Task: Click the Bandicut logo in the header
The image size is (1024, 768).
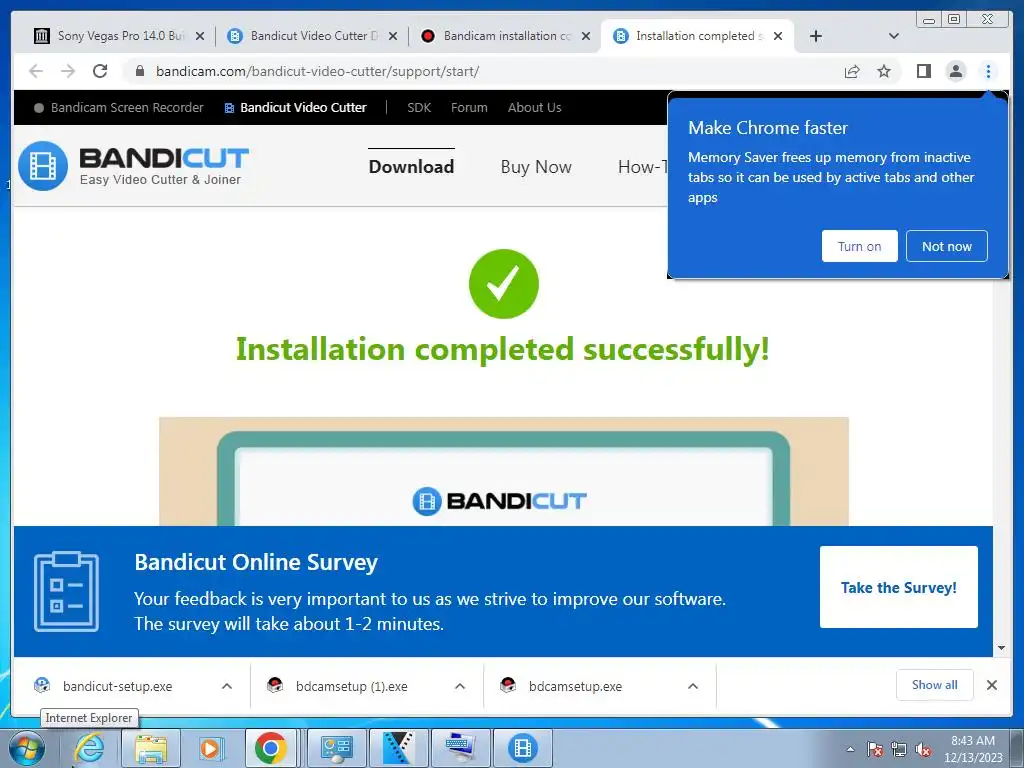Action: point(134,166)
